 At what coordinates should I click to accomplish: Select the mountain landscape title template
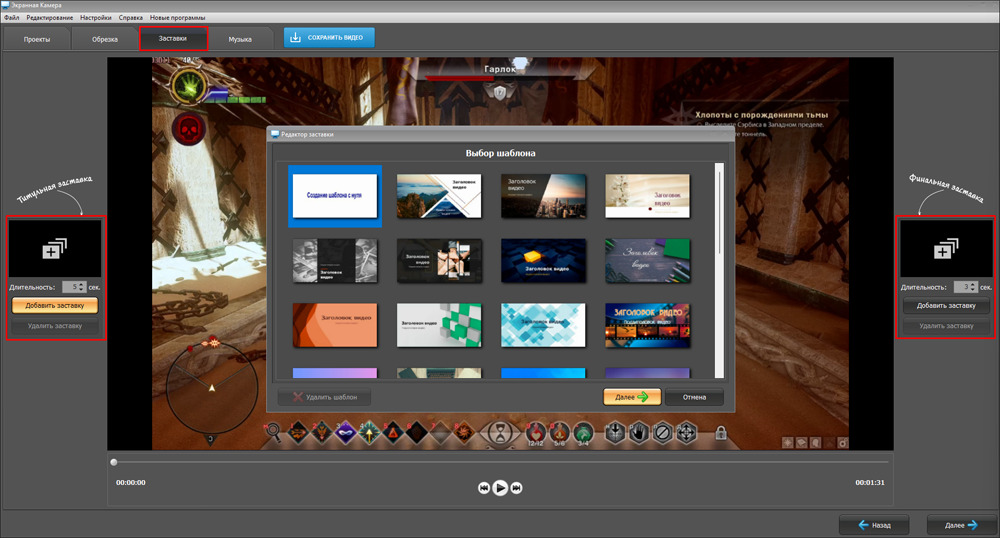pyautogui.click(x=439, y=196)
